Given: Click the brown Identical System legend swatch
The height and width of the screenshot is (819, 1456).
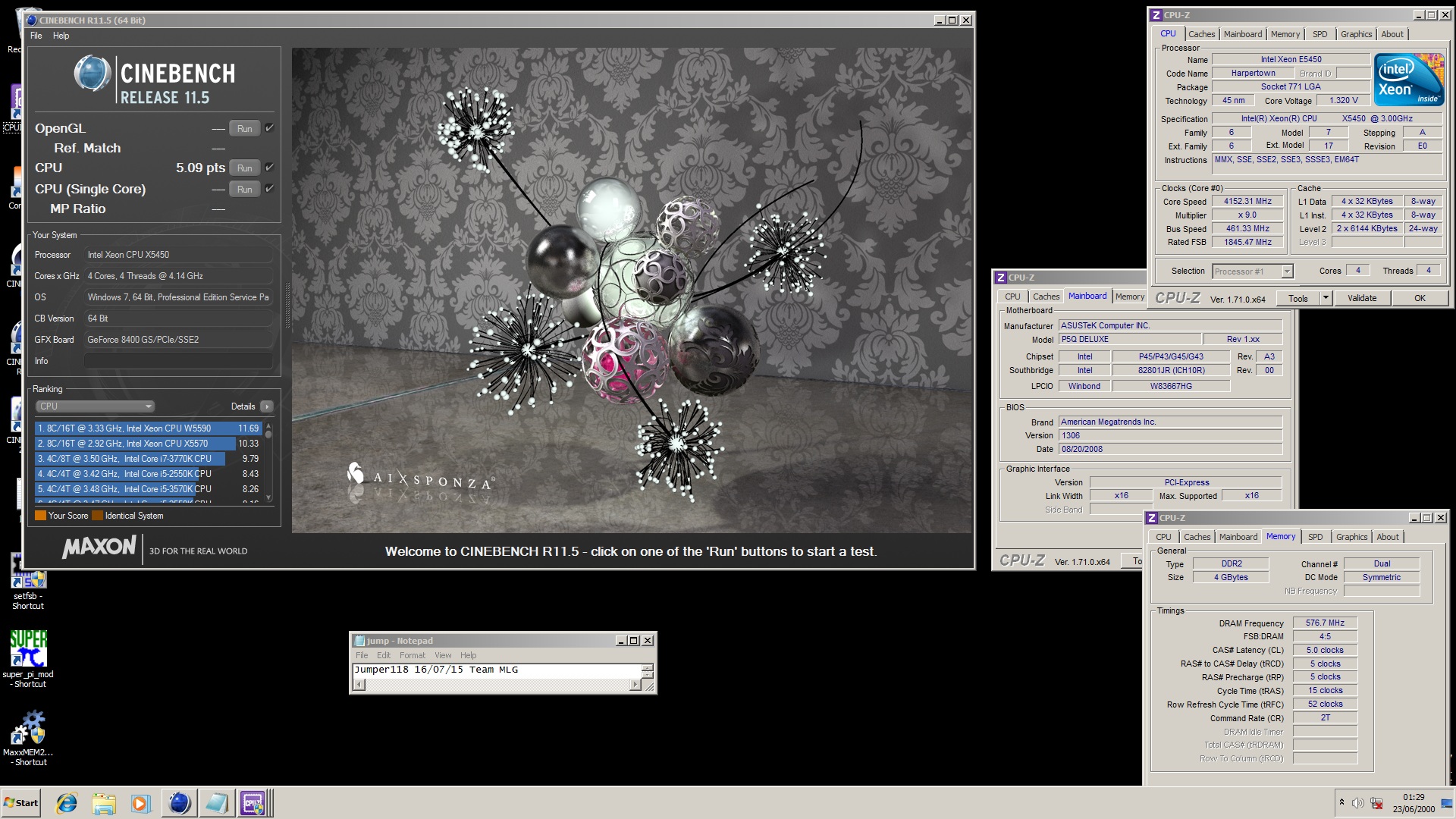Looking at the screenshot, I should [97, 516].
